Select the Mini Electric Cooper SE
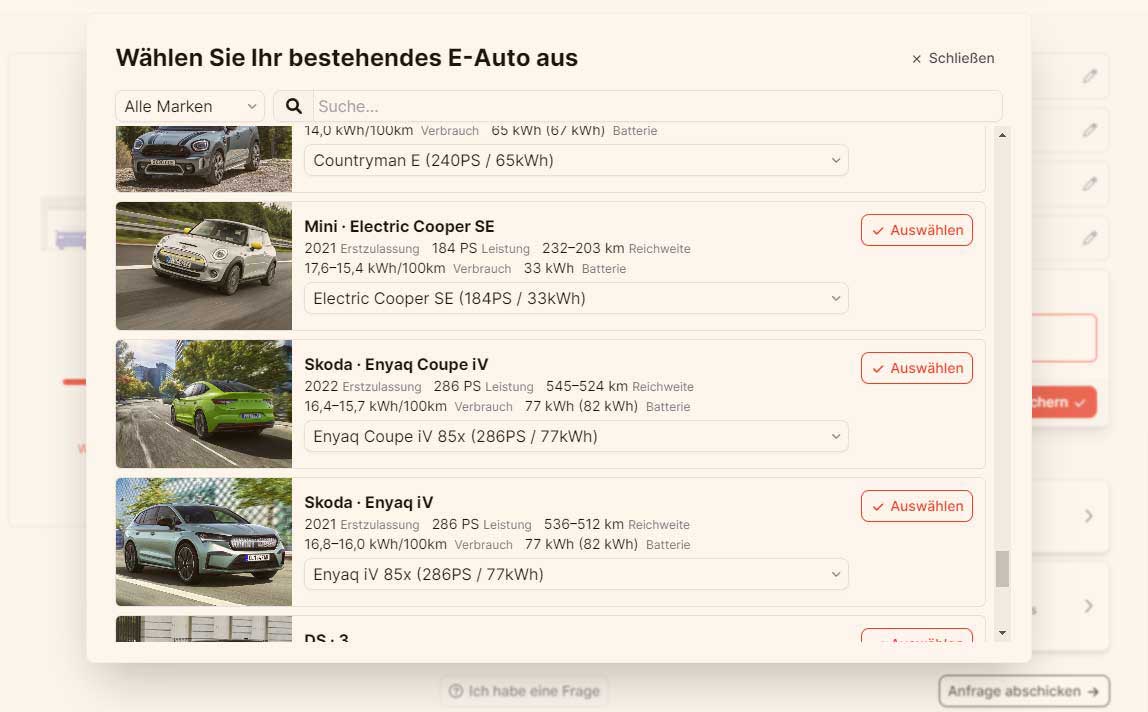Viewport: 1148px width, 712px height. point(916,230)
